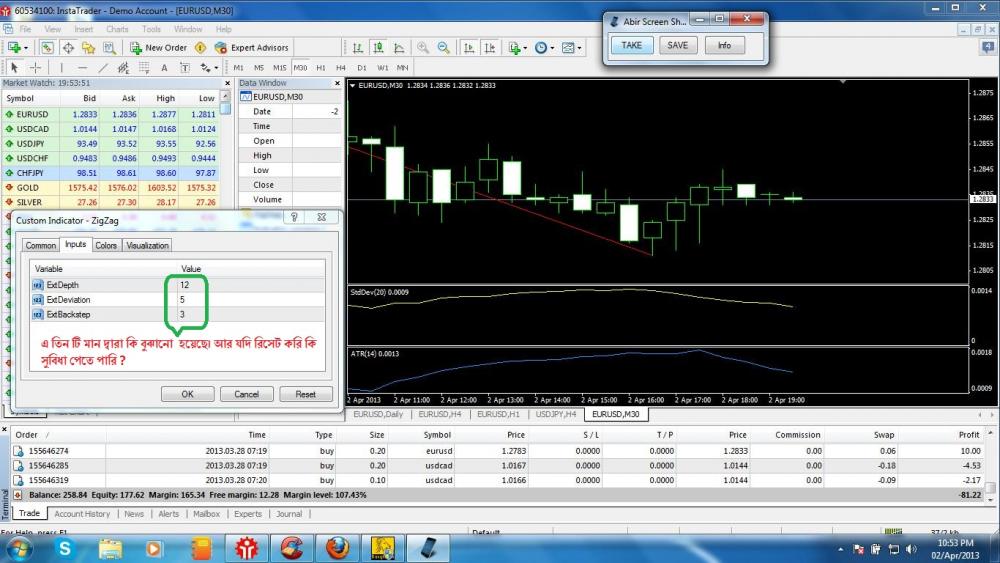The width and height of the screenshot is (1000, 563).
Task: Switch to H1 timeframe
Action: tap(321, 68)
